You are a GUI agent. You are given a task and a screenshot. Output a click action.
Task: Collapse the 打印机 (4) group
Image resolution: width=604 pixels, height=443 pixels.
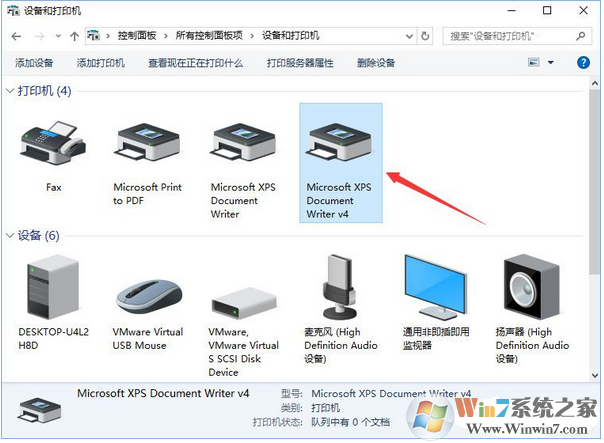click(x=10, y=91)
